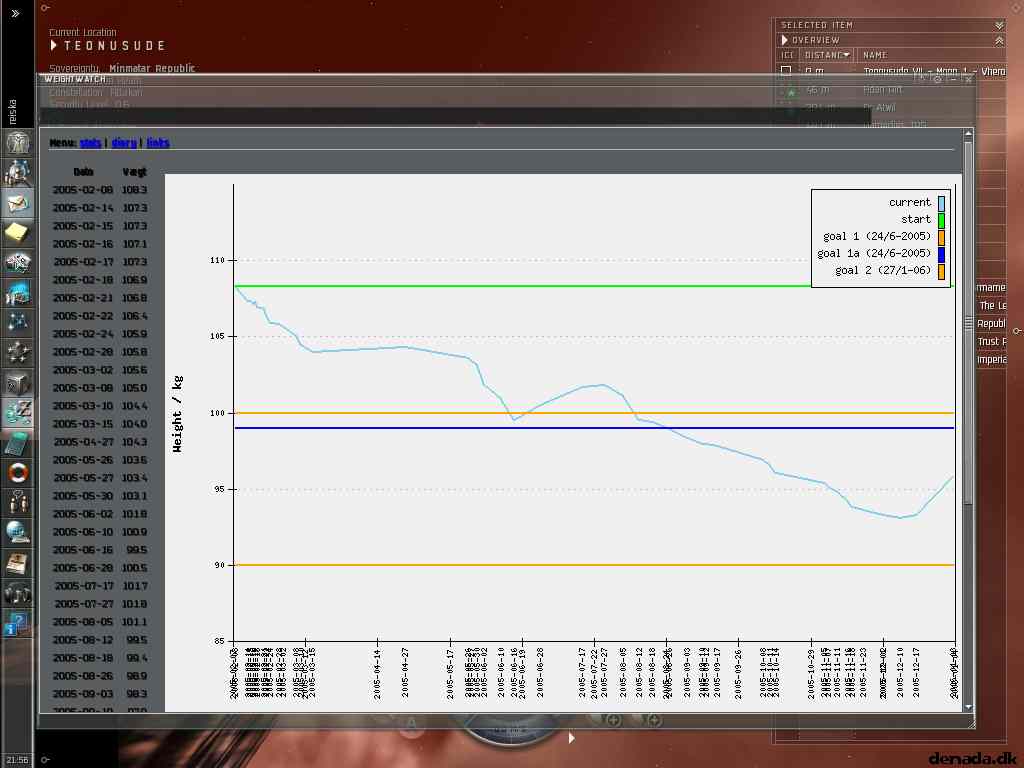Open the star map constellation icon

pos(18,323)
